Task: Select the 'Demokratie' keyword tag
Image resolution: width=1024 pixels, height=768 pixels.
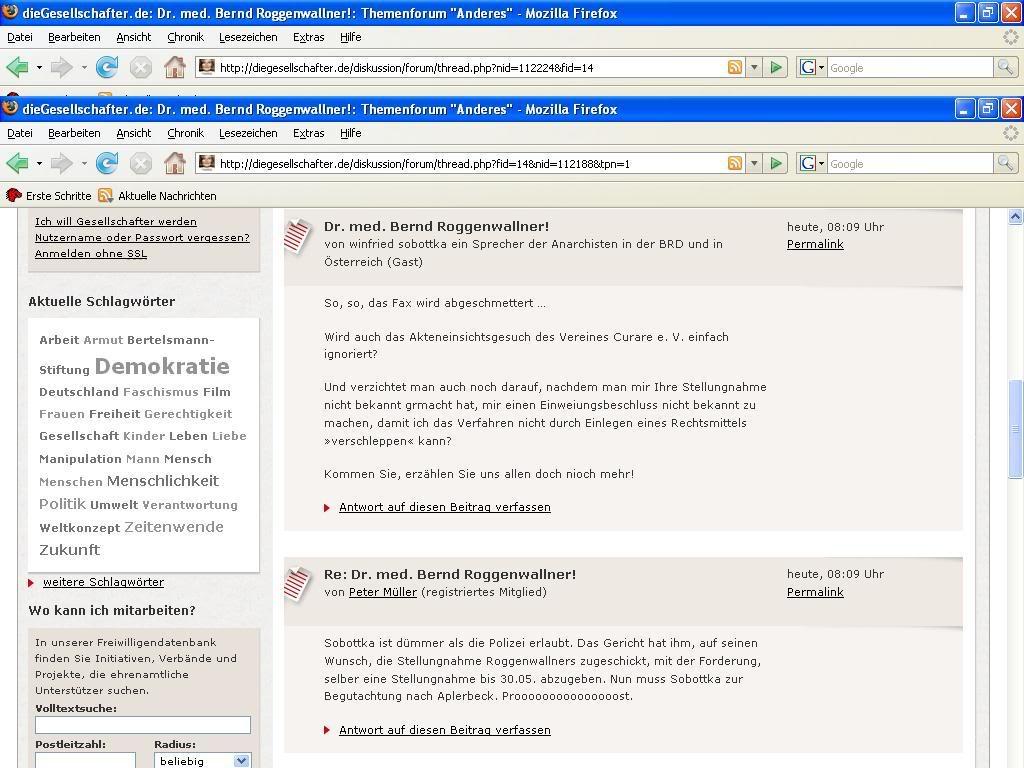Action: click(x=162, y=367)
